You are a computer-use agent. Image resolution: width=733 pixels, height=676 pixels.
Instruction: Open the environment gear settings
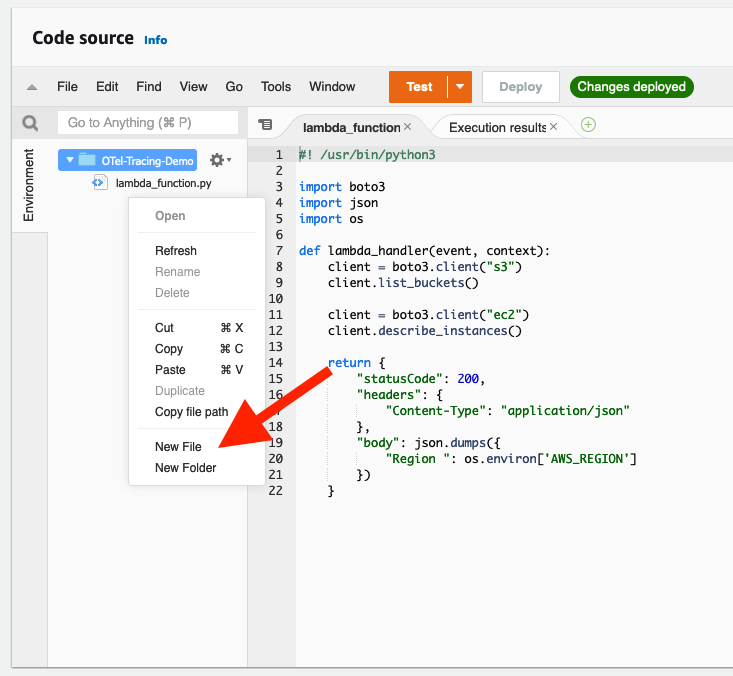coord(220,160)
